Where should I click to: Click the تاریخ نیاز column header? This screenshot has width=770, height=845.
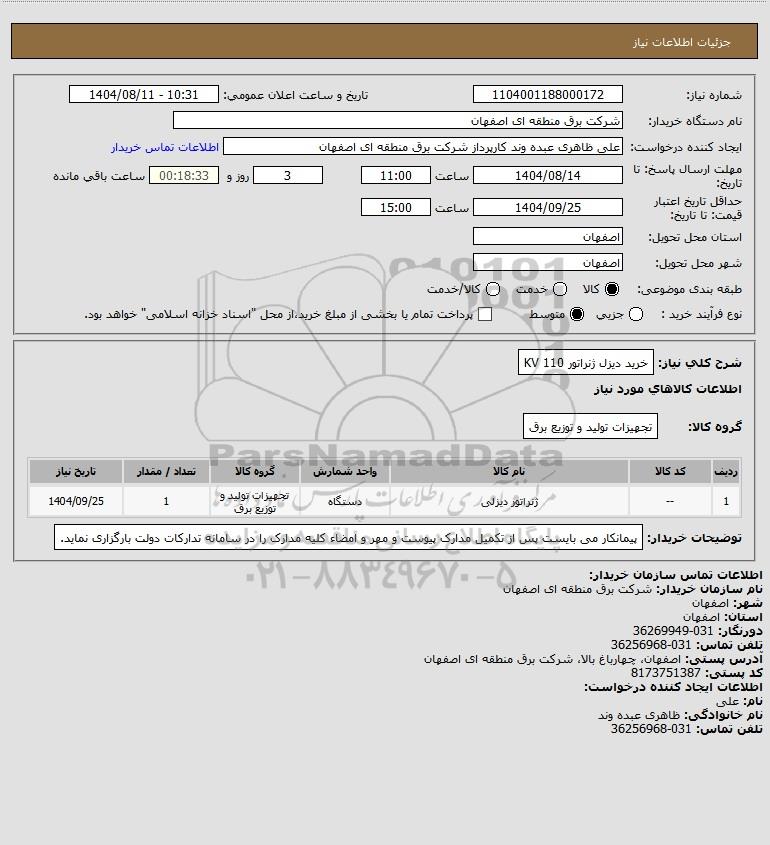coord(76,472)
